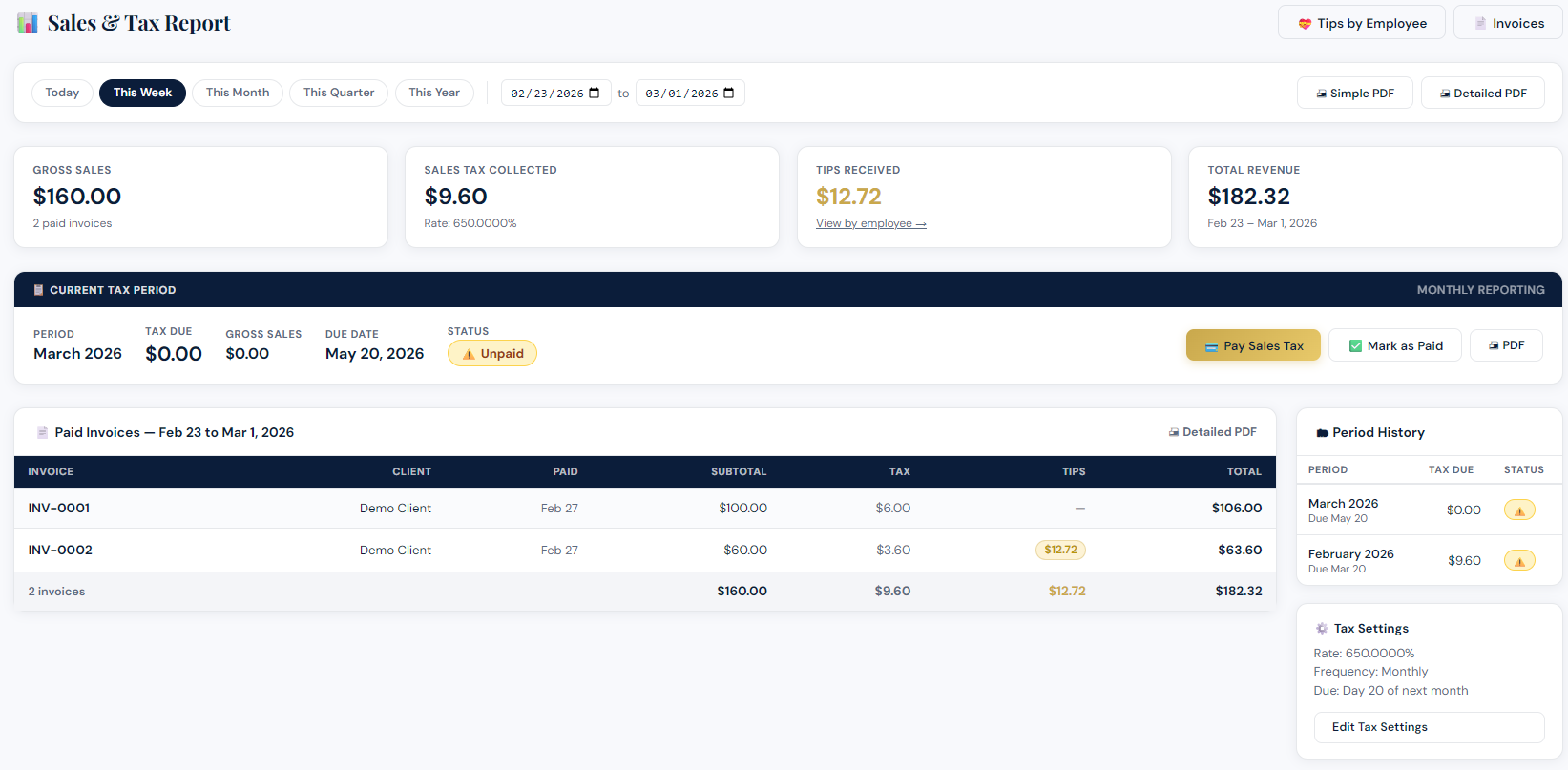The height and width of the screenshot is (770, 1568).
Task: Choose the This Year filter
Action: 434,93
